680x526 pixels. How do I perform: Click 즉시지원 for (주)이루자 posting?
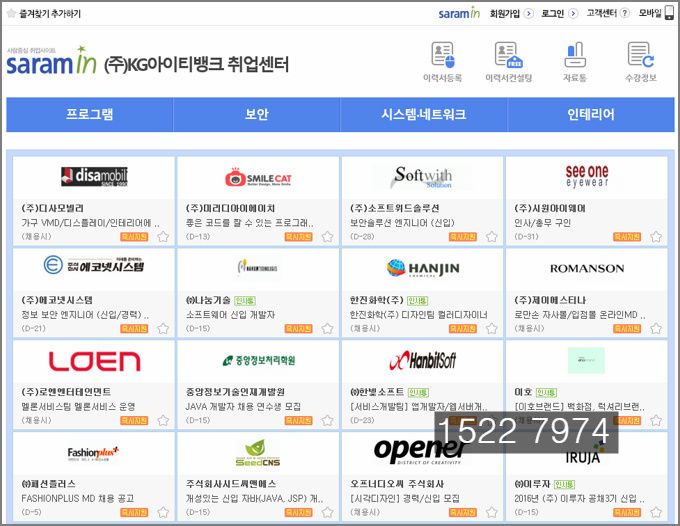pos(627,513)
